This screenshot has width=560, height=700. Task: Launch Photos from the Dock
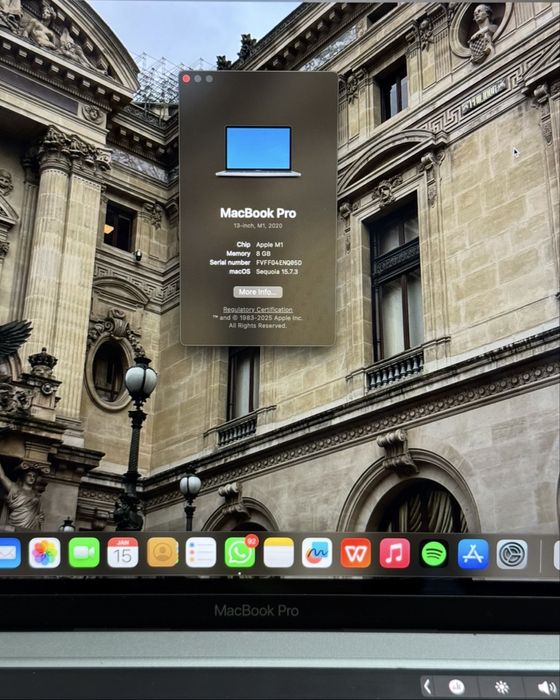pos(44,553)
